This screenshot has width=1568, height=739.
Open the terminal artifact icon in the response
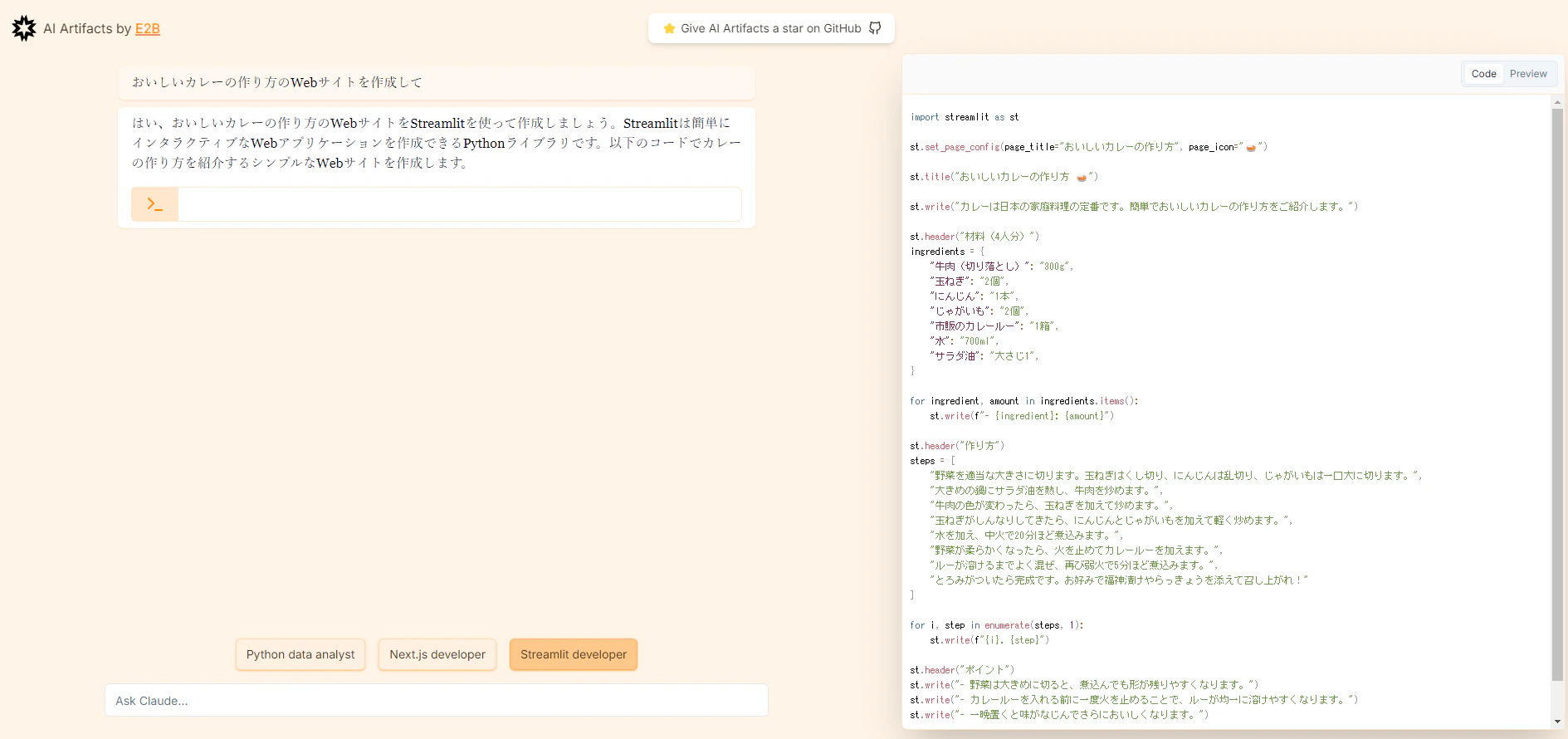click(155, 204)
